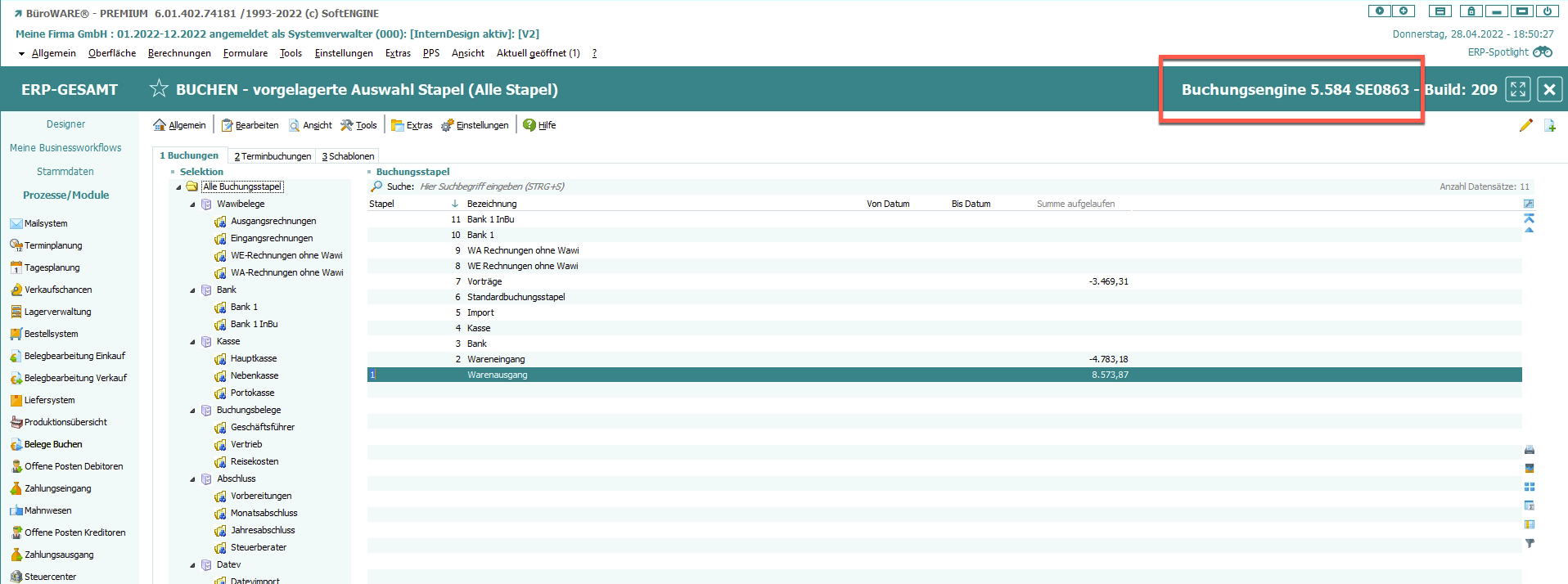Click the new document plus icon
The image size is (1568, 584).
point(1549,125)
